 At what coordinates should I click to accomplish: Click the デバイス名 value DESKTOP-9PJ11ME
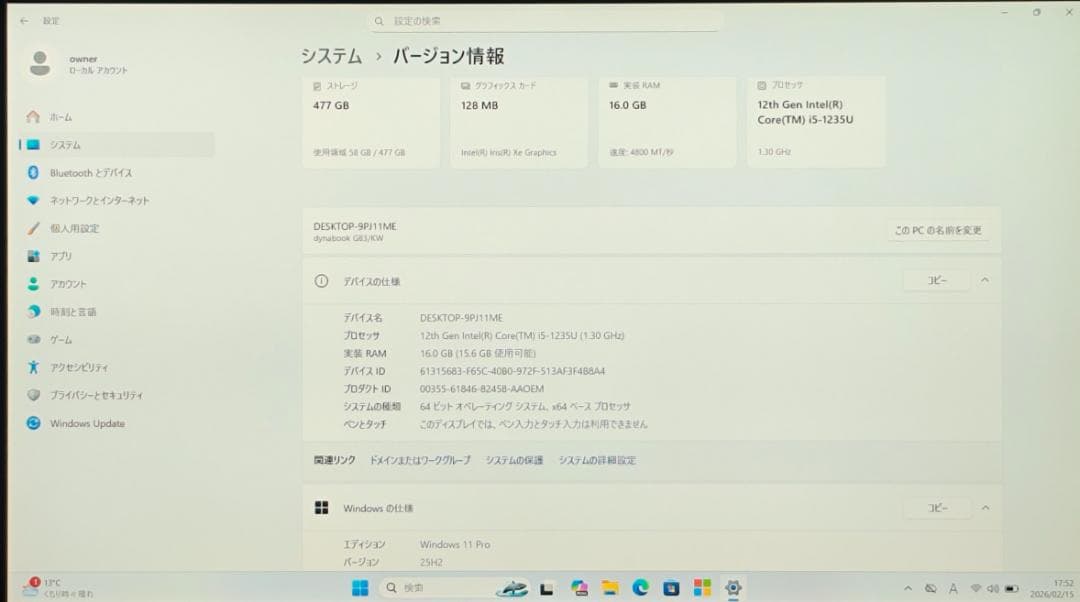(461, 318)
